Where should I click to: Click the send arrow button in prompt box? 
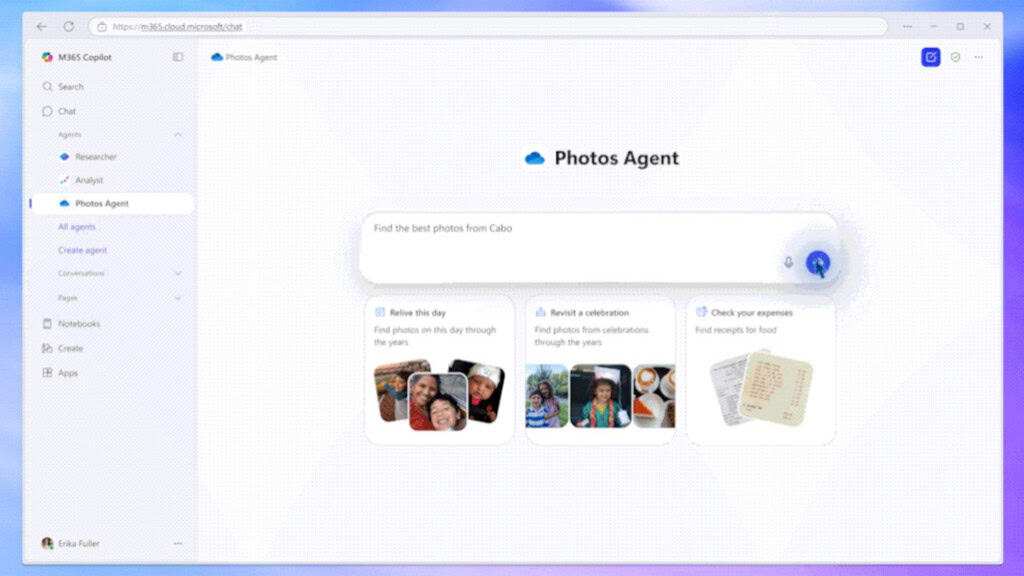click(x=818, y=262)
